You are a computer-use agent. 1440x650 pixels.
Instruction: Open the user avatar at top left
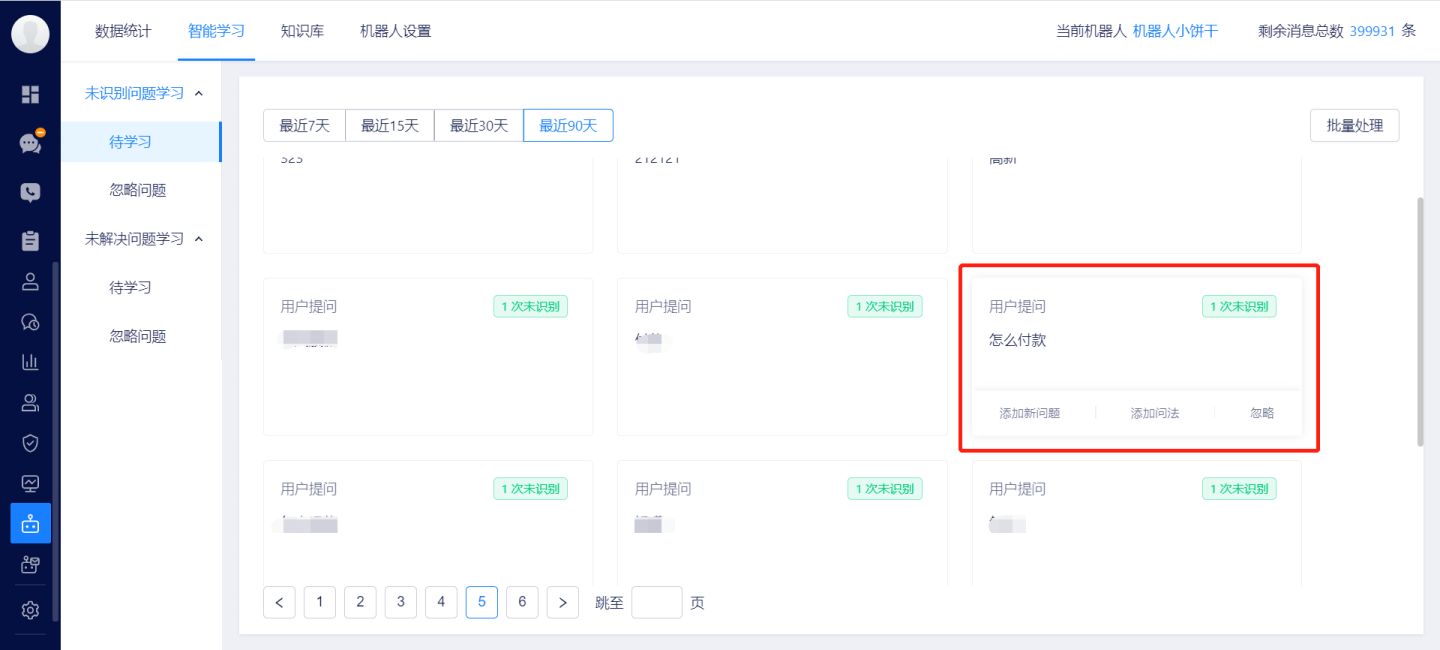pos(30,34)
